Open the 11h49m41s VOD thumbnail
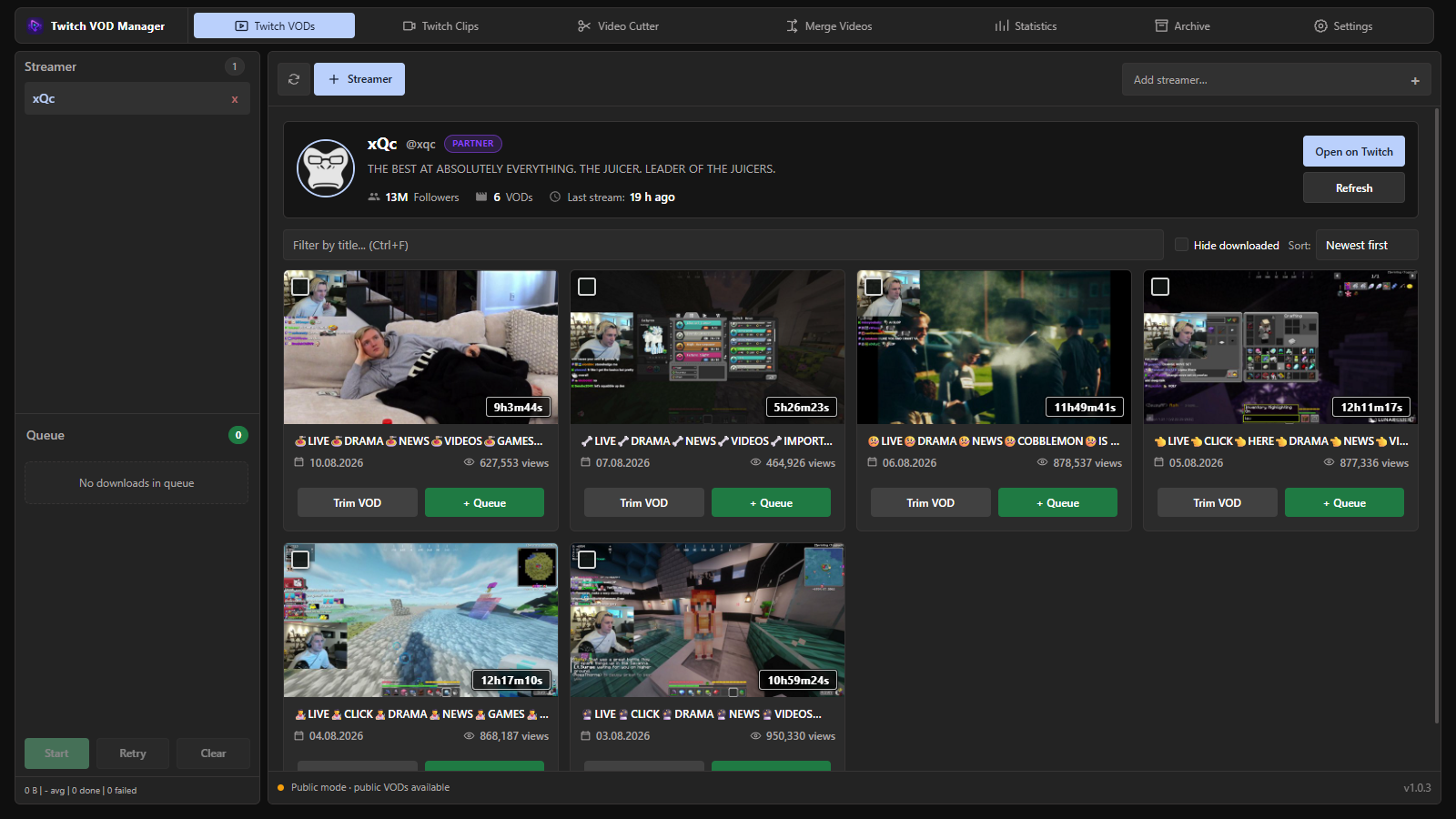Image resolution: width=1456 pixels, height=819 pixels. (x=994, y=347)
